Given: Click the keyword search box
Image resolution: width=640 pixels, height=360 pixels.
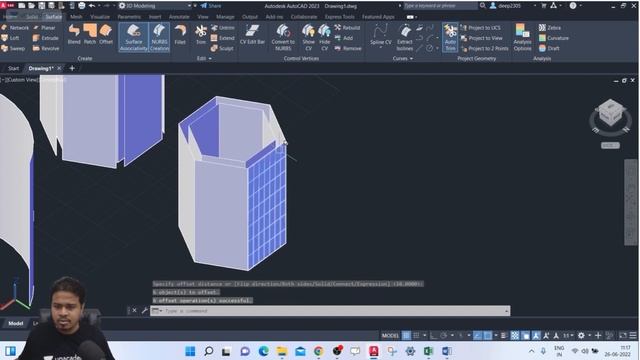Looking at the screenshot, I should [x=440, y=6].
